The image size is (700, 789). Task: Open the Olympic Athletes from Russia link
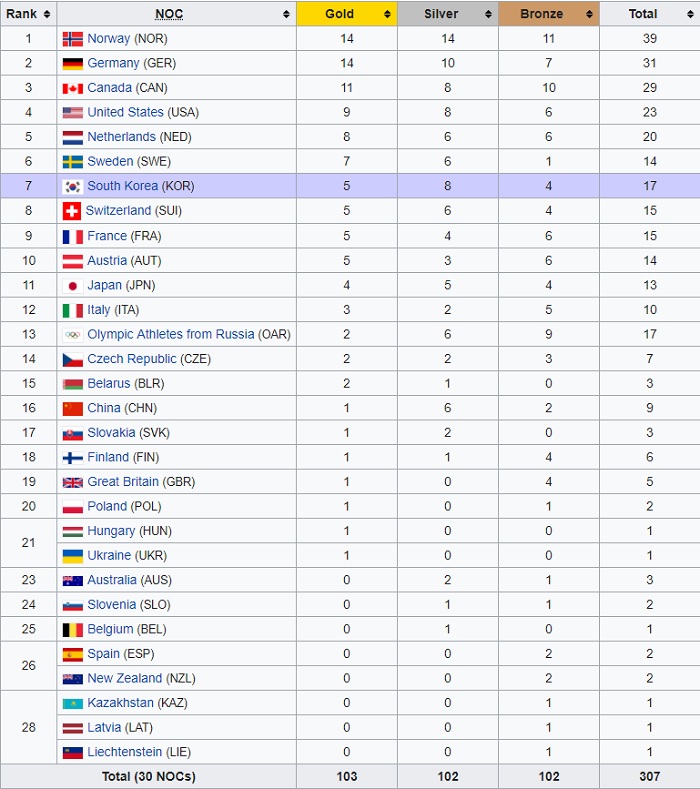point(170,334)
